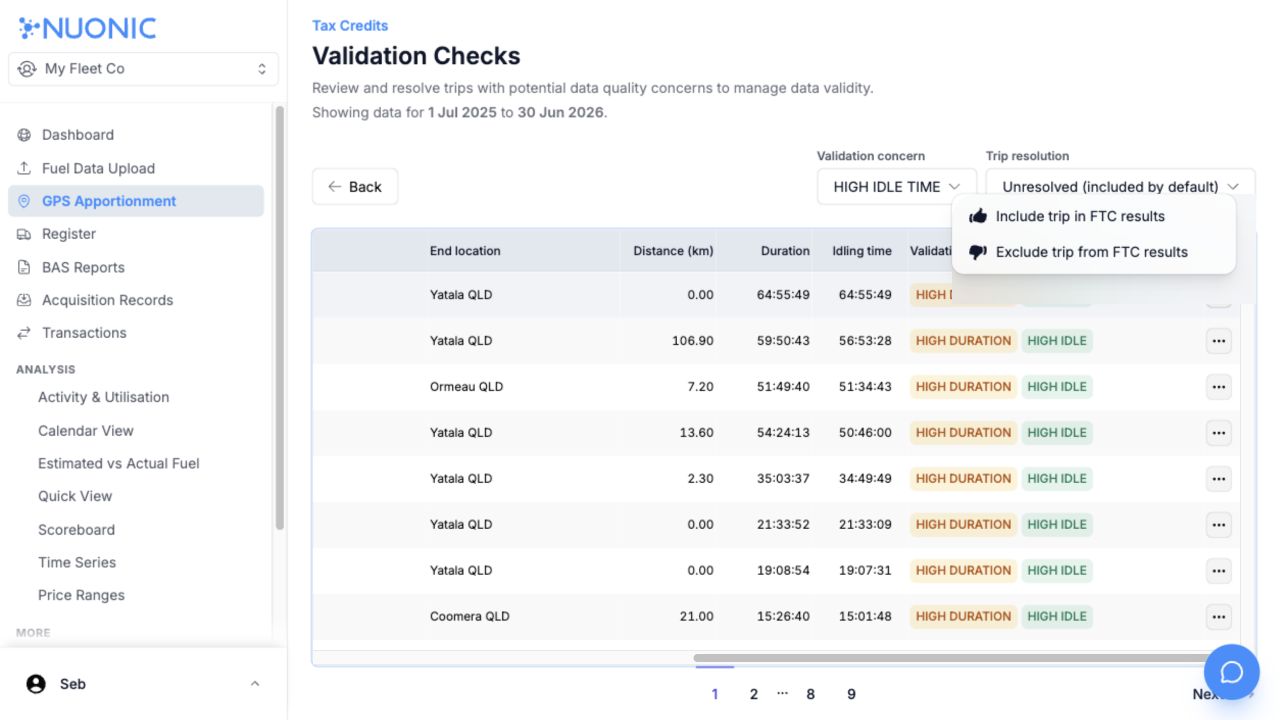Expand the Seb account menu chevron
This screenshot has width=1280, height=720.
coord(255,684)
